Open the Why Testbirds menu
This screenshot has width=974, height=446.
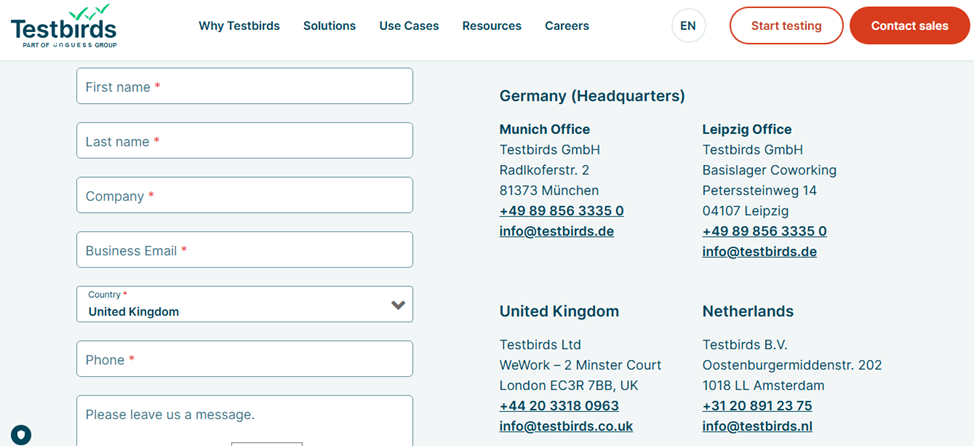[239, 26]
